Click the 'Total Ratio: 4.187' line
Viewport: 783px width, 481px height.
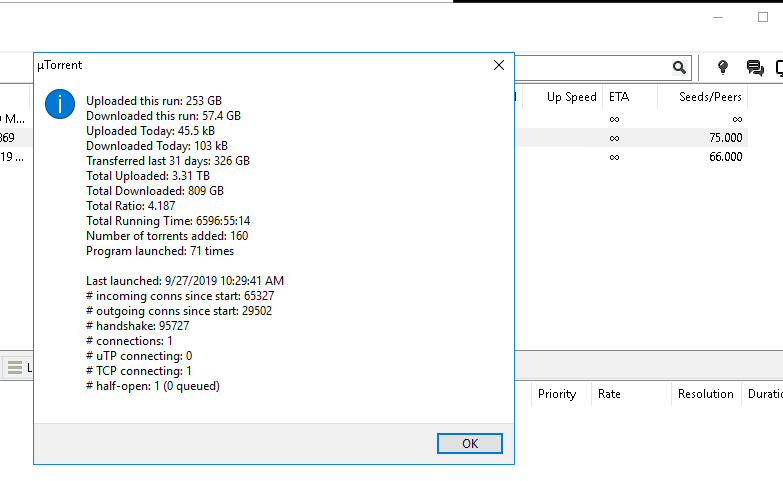coord(131,206)
